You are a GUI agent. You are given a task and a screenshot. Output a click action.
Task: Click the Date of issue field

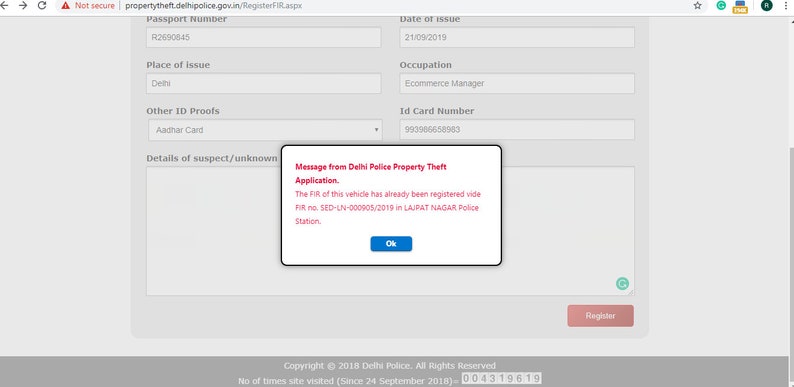click(517, 37)
